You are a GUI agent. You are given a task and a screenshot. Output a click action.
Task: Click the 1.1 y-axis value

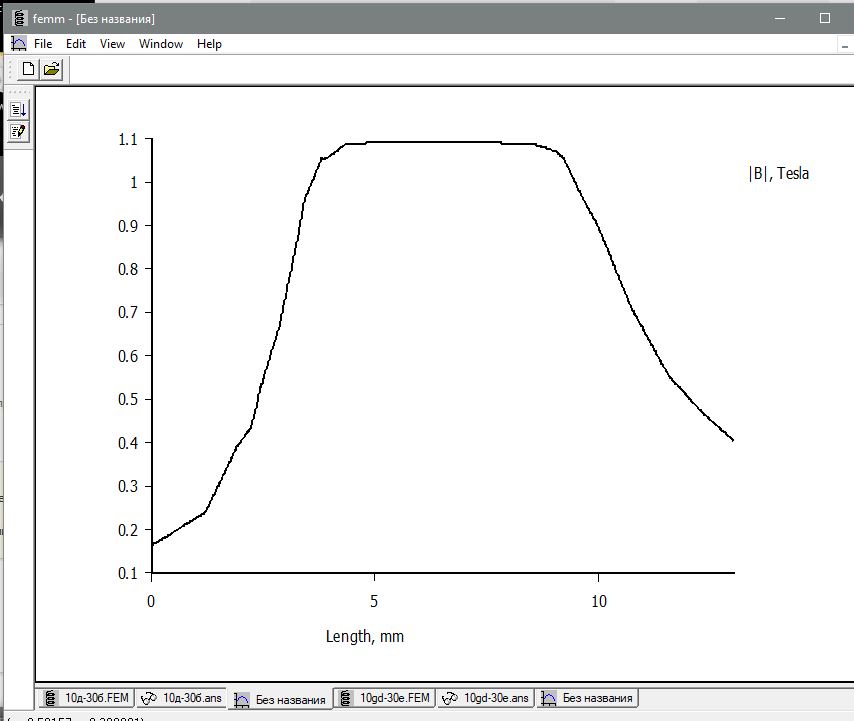point(128,139)
